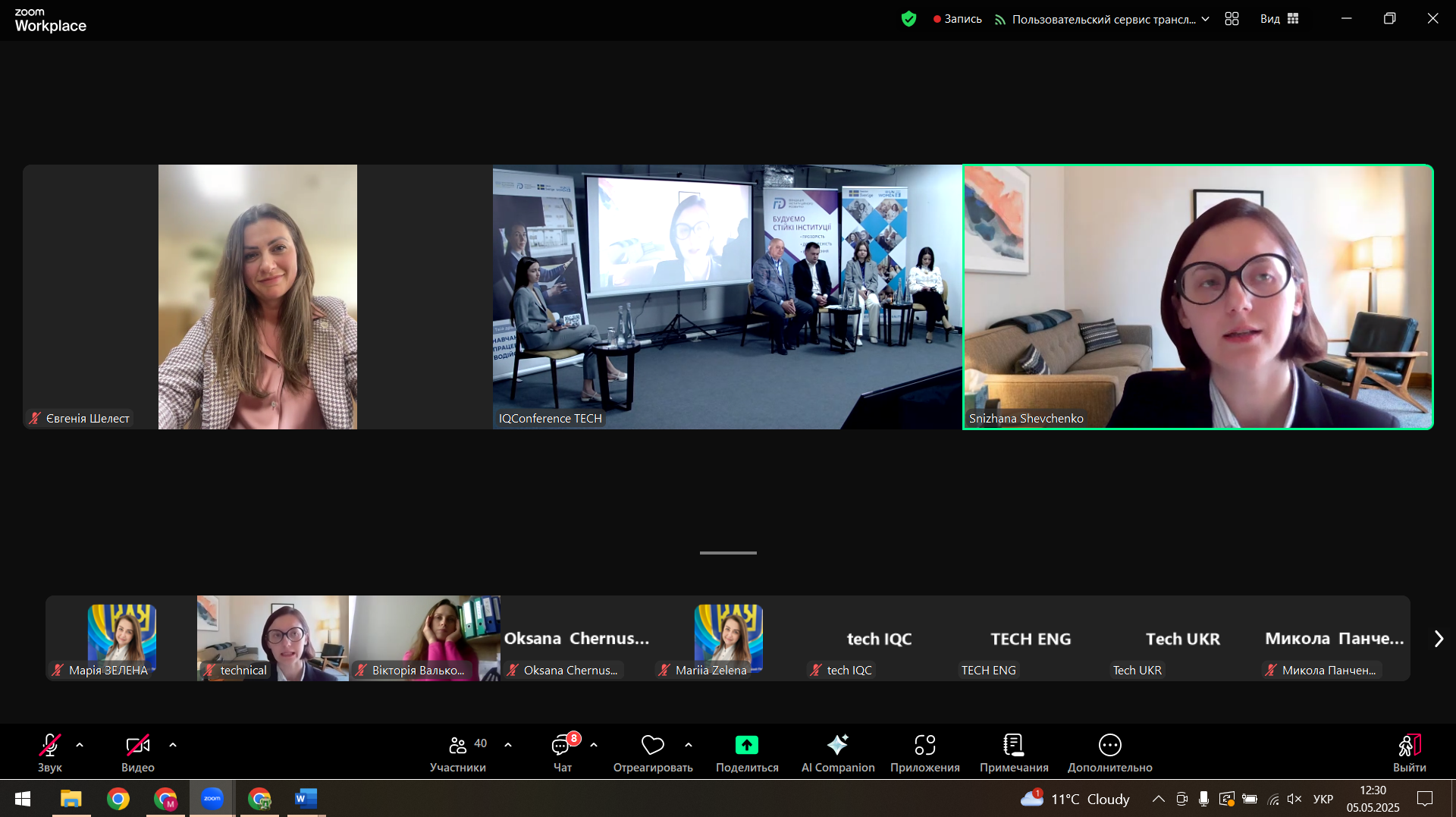
Task: Open Примечания notes
Action: coord(1014,753)
